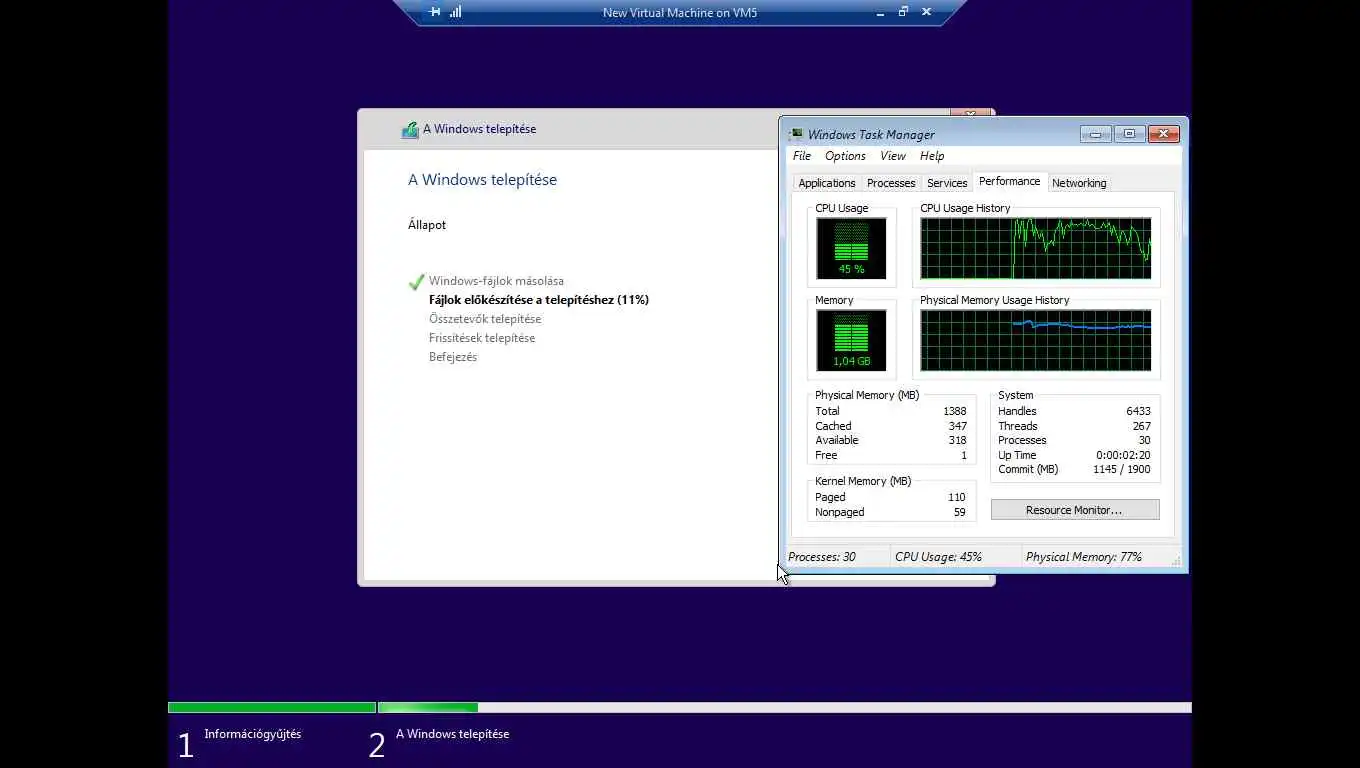Click the 'A Windows telepítése' heading in setup
Viewport: 1360px width, 768px height.
[482, 180]
